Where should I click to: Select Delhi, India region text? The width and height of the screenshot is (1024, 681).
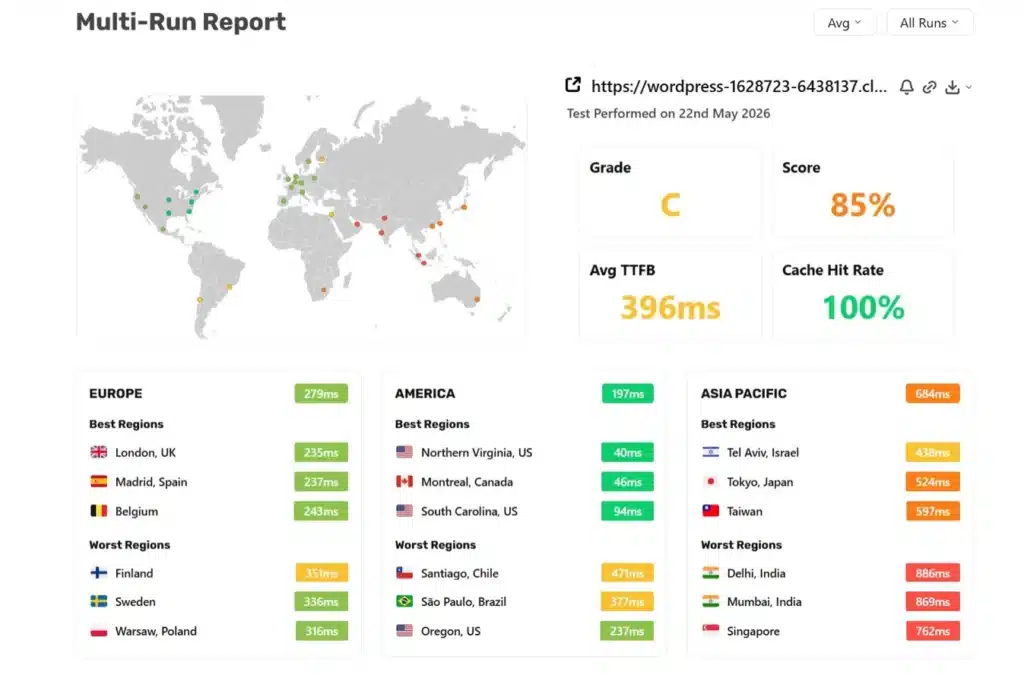coord(756,573)
